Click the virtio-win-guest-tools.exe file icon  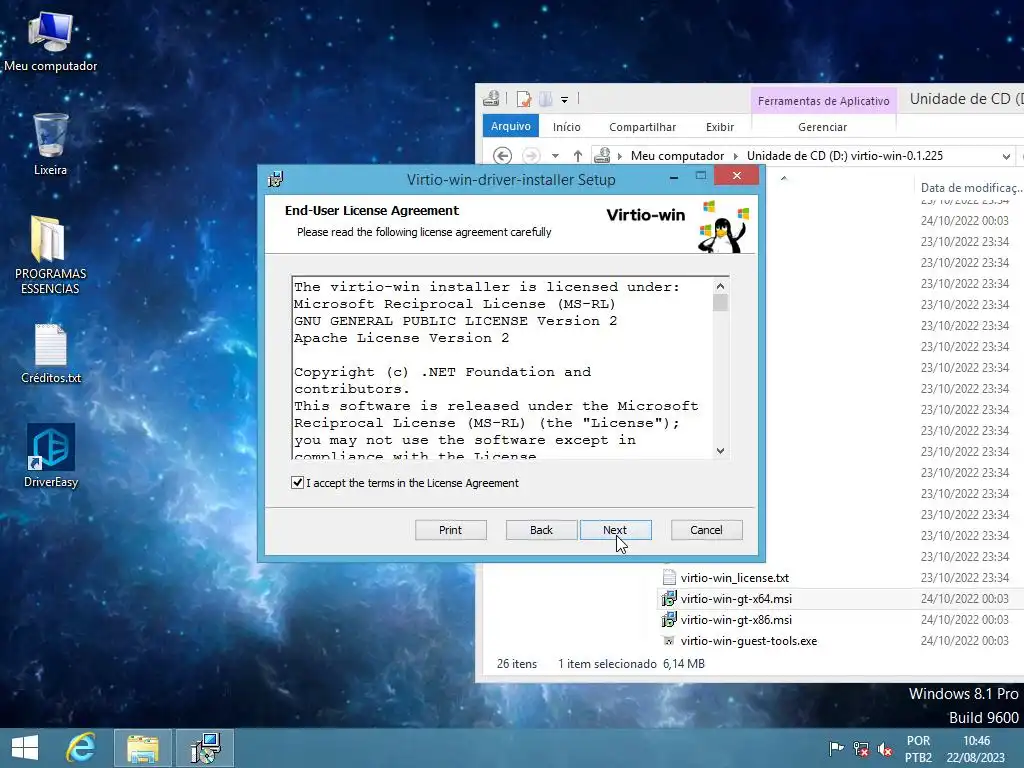coord(669,641)
